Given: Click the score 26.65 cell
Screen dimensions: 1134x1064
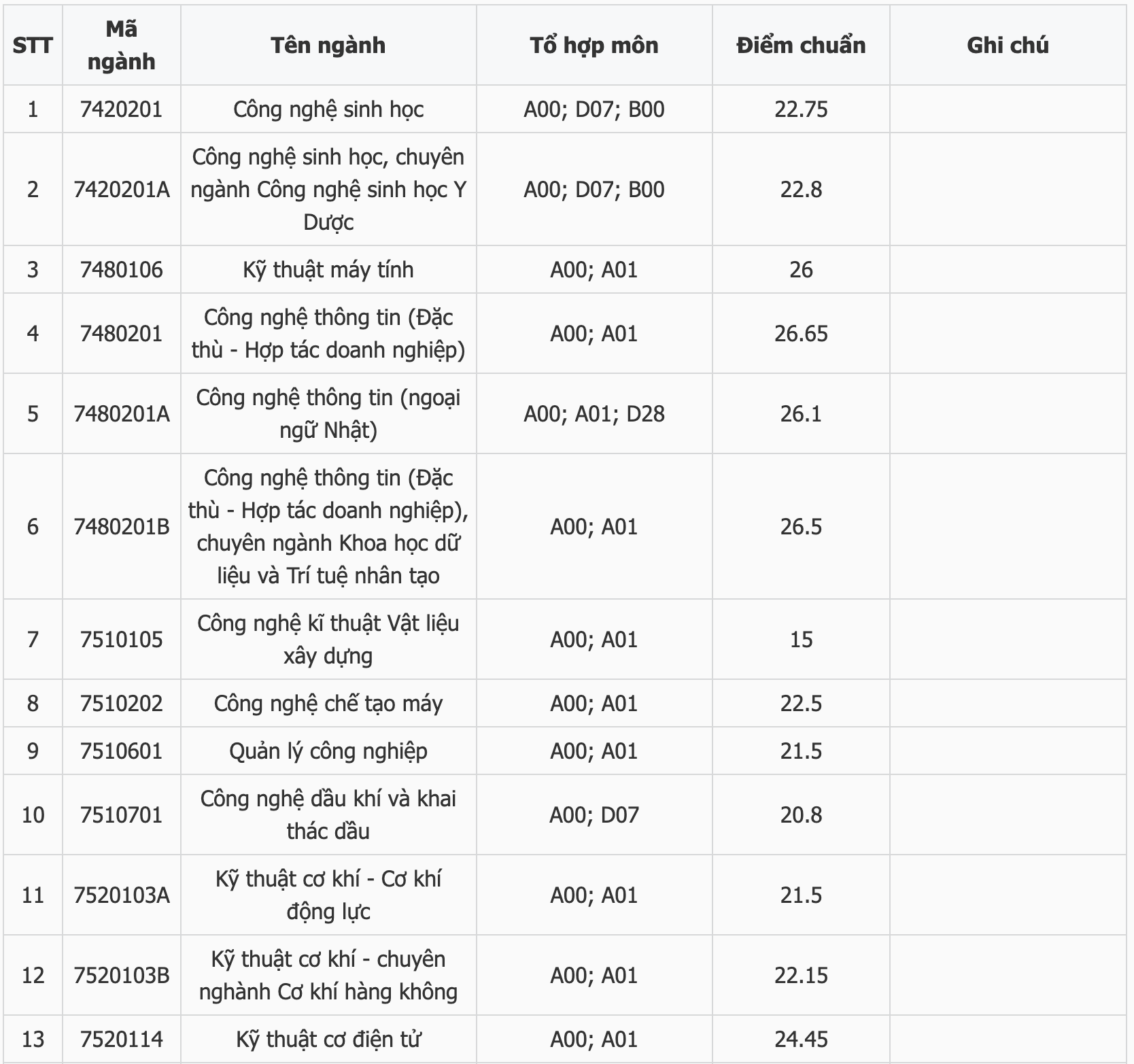Looking at the screenshot, I should point(801,334).
